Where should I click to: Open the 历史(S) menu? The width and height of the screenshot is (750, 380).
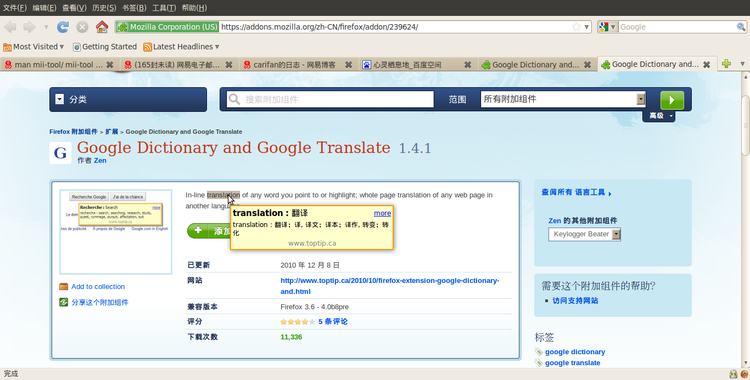[x=104, y=8]
